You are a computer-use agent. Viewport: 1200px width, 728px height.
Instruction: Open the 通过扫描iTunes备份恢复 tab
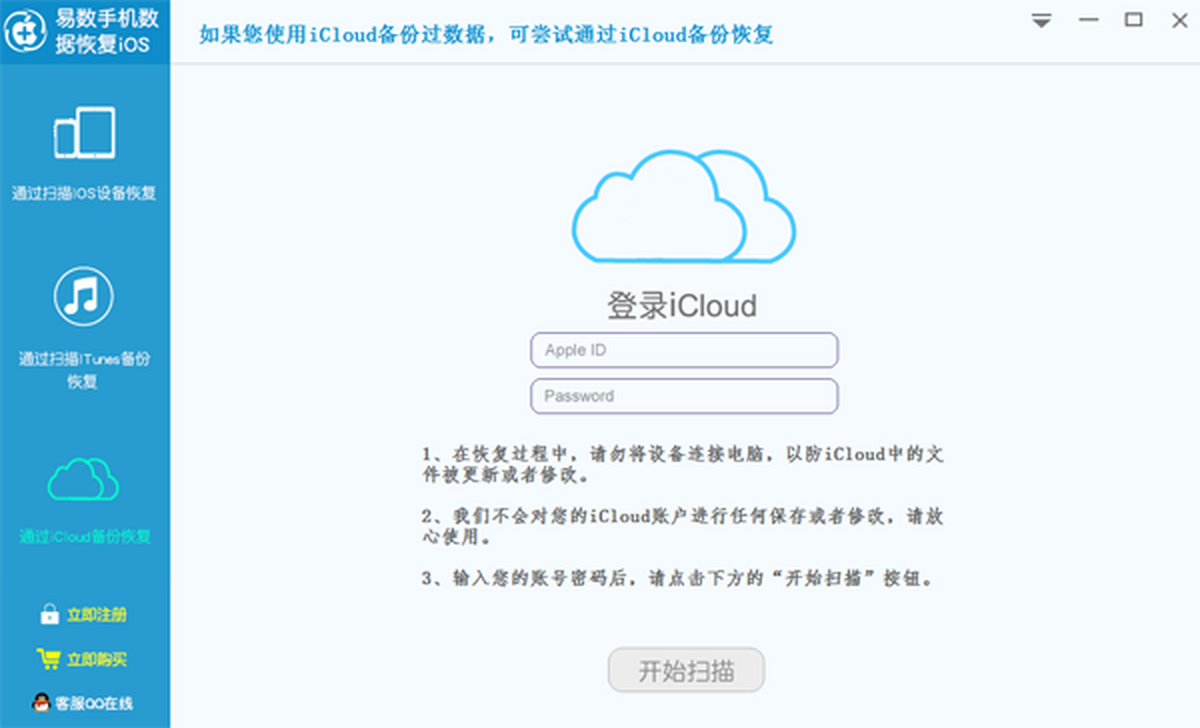tap(84, 370)
